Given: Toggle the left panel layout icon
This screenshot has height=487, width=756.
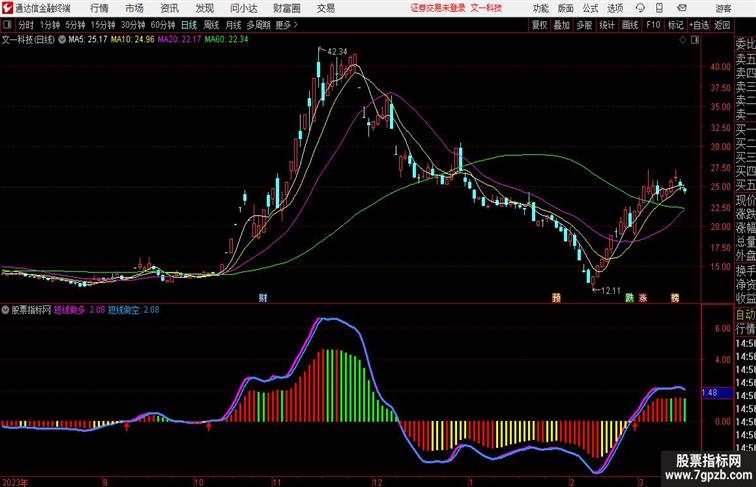Looking at the screenshot, I should tap(7, 25).
